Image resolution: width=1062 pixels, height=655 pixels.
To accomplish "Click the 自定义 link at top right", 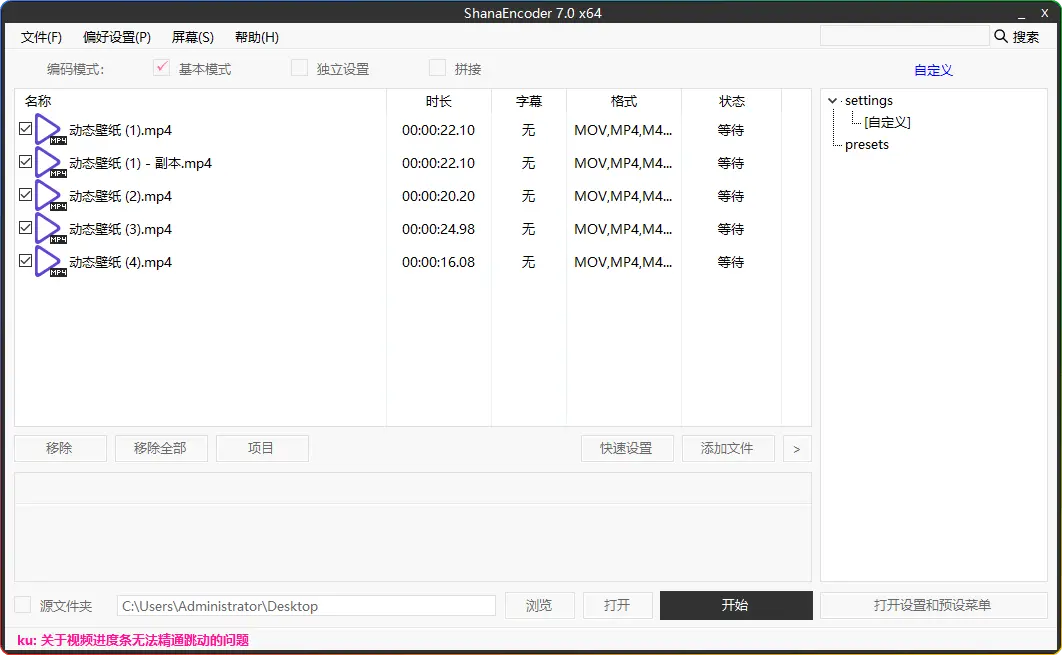I will [x=933, y=70].
